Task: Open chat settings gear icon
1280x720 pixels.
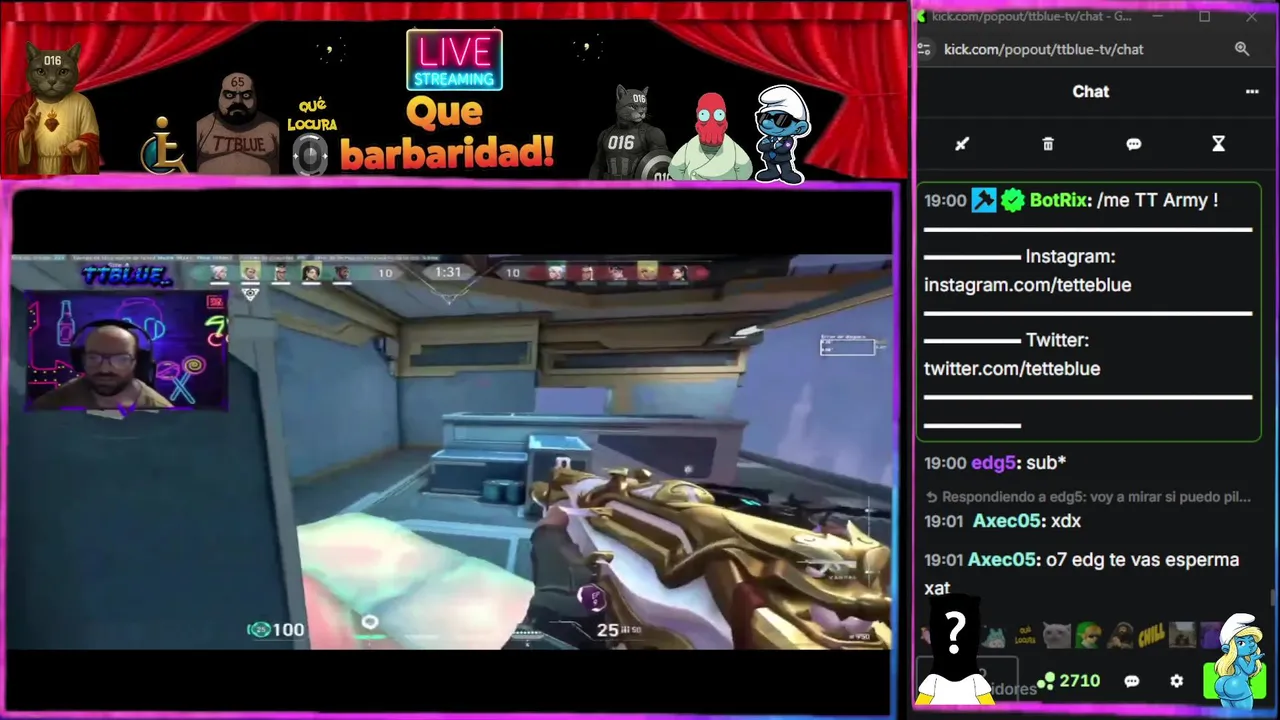Action: point(1177,681)
